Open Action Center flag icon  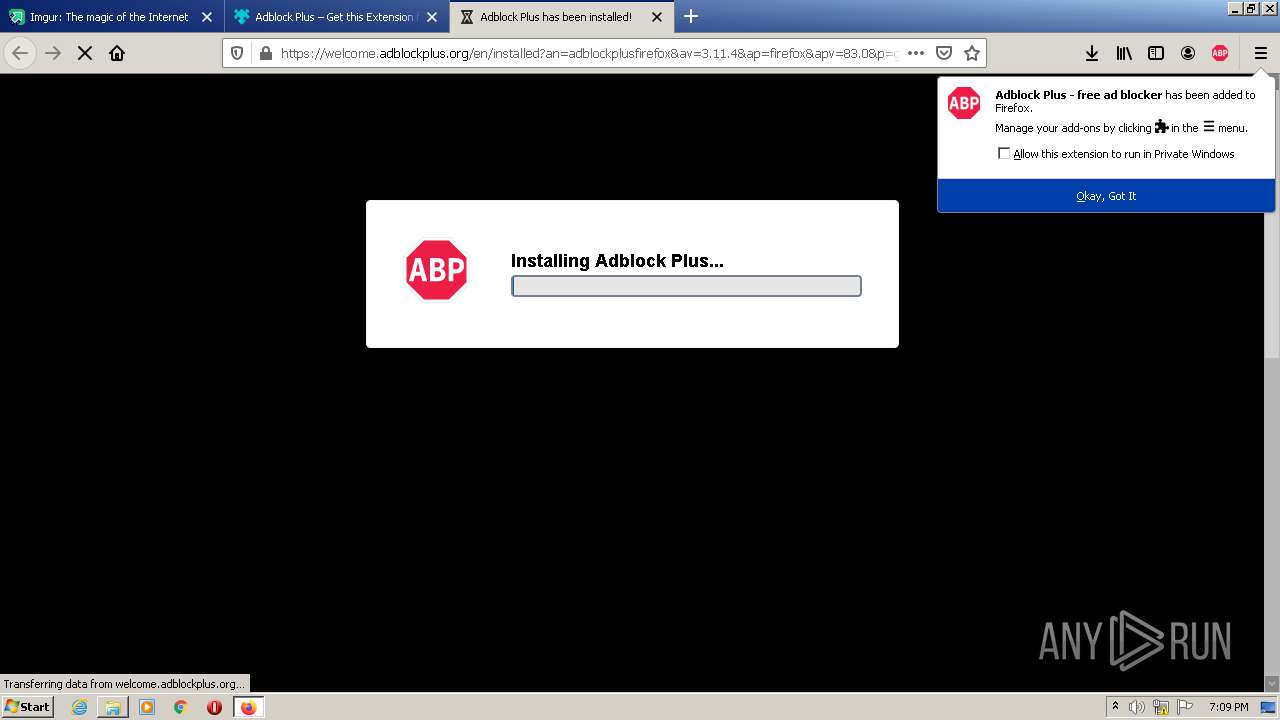click(x=1185, y=707)
